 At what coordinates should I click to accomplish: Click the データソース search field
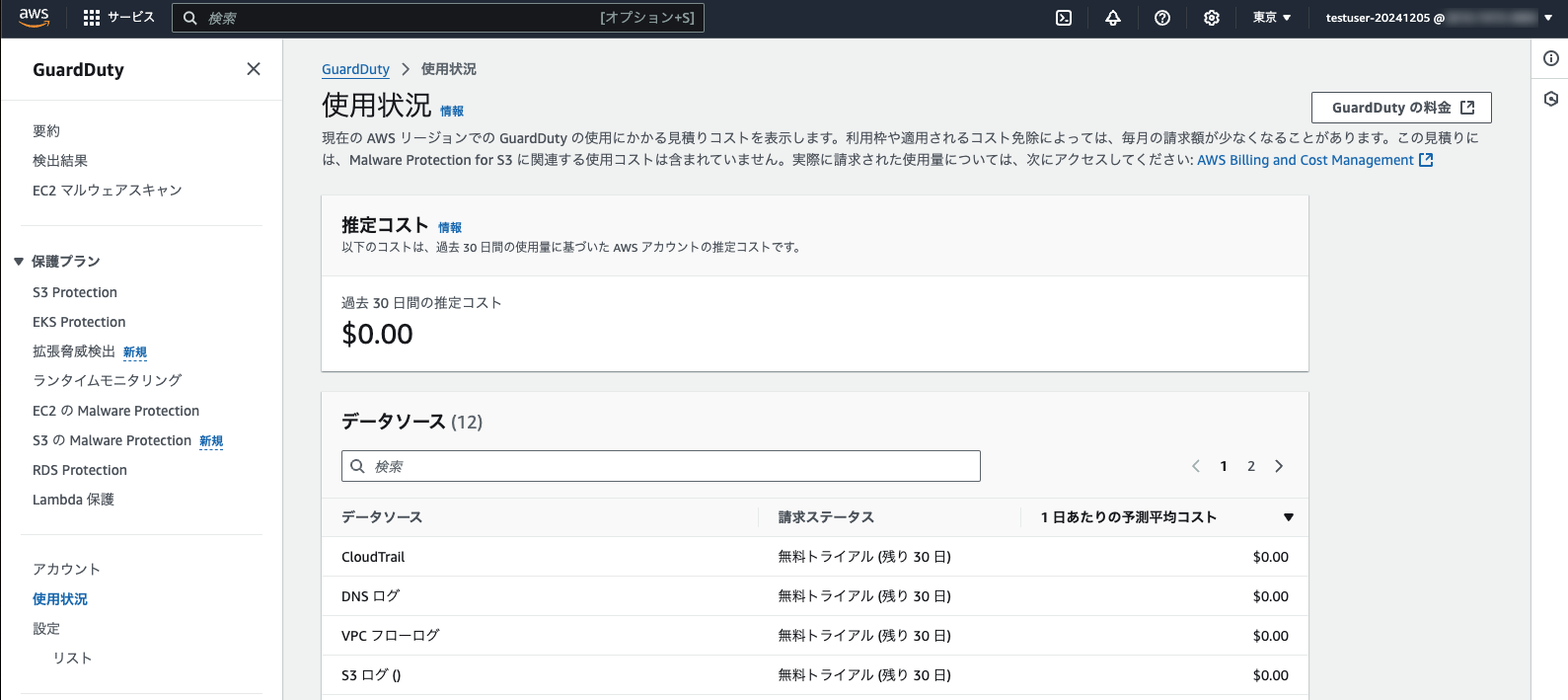[661, 466]
